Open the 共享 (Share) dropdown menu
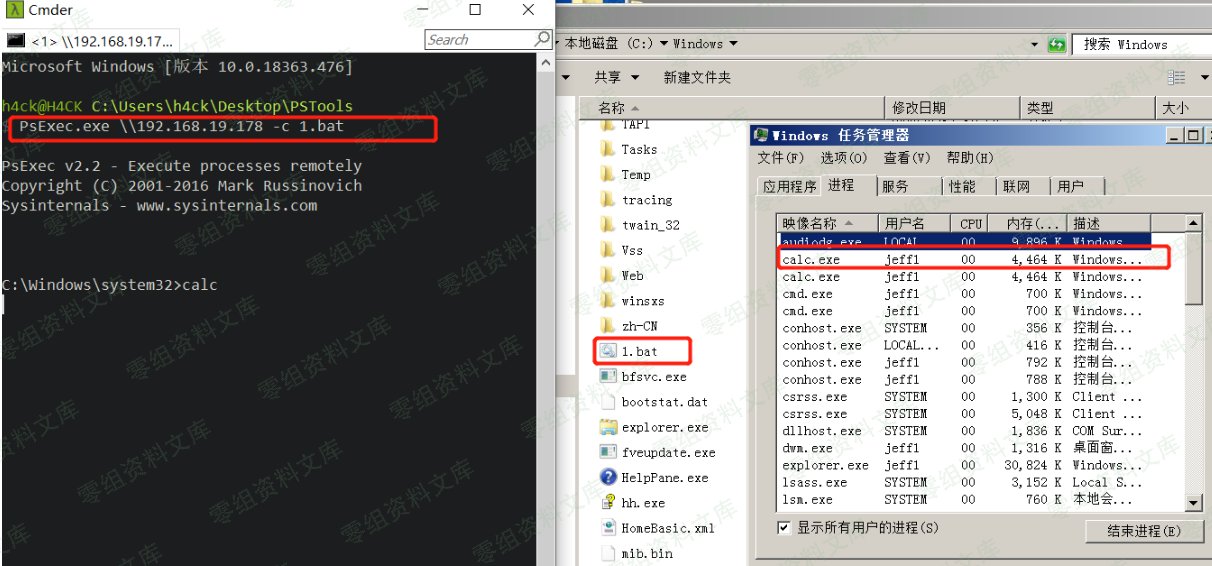 (612, 77)
